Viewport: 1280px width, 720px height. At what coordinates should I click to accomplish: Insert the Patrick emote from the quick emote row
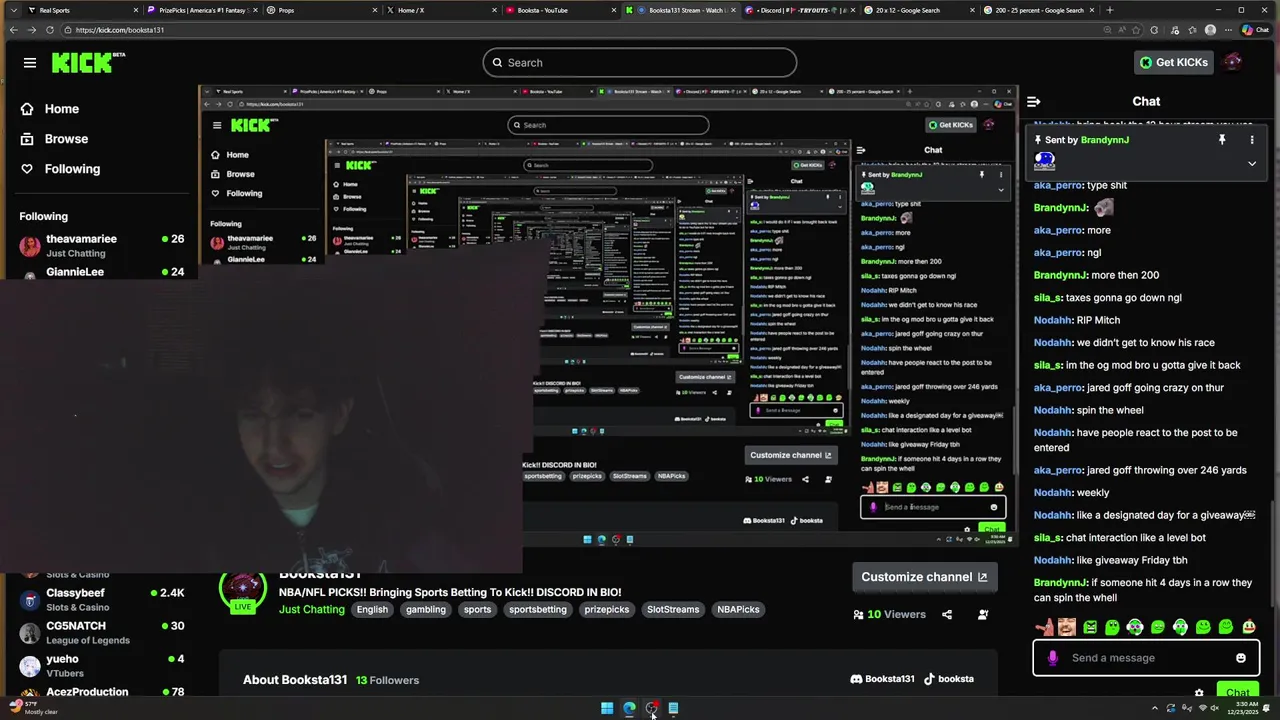pos(1044,627)
